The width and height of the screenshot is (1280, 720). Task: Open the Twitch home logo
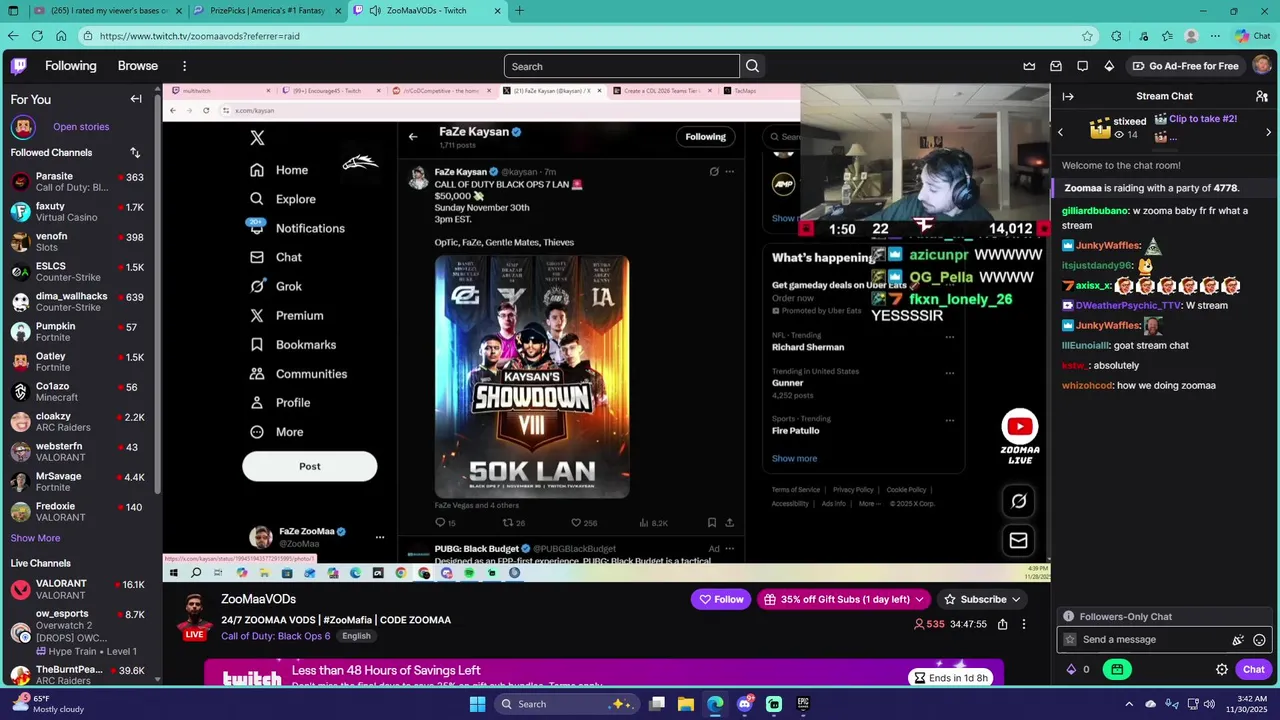(x=19, y=66)
